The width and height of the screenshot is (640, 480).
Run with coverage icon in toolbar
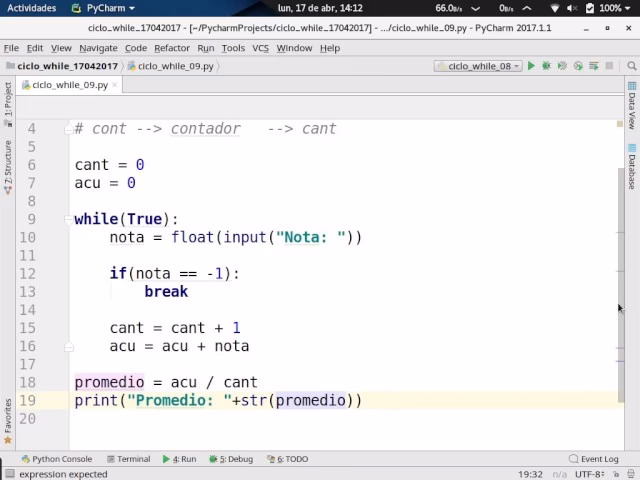[562, 66]
